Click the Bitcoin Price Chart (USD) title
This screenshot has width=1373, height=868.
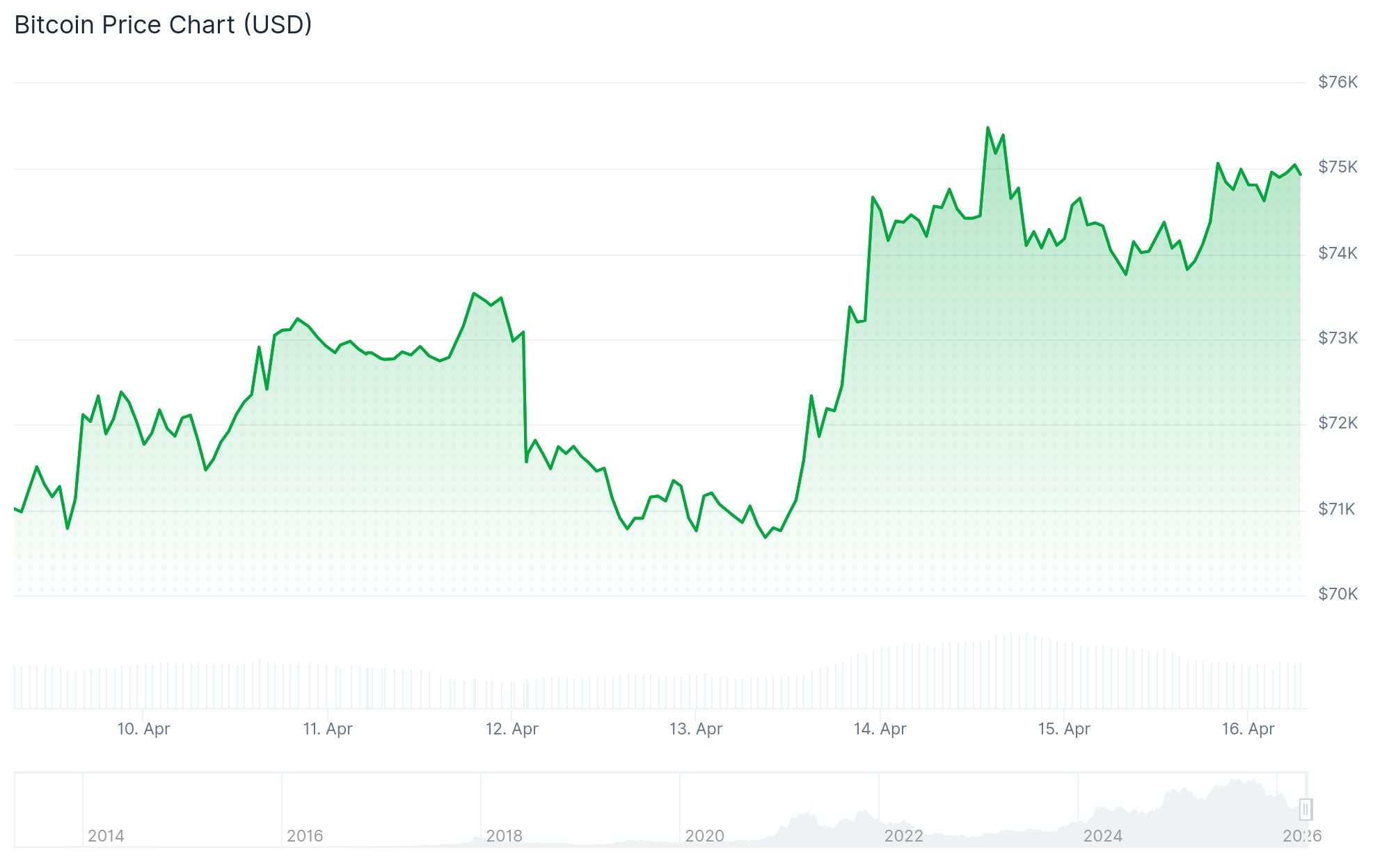tap(164, 24)
